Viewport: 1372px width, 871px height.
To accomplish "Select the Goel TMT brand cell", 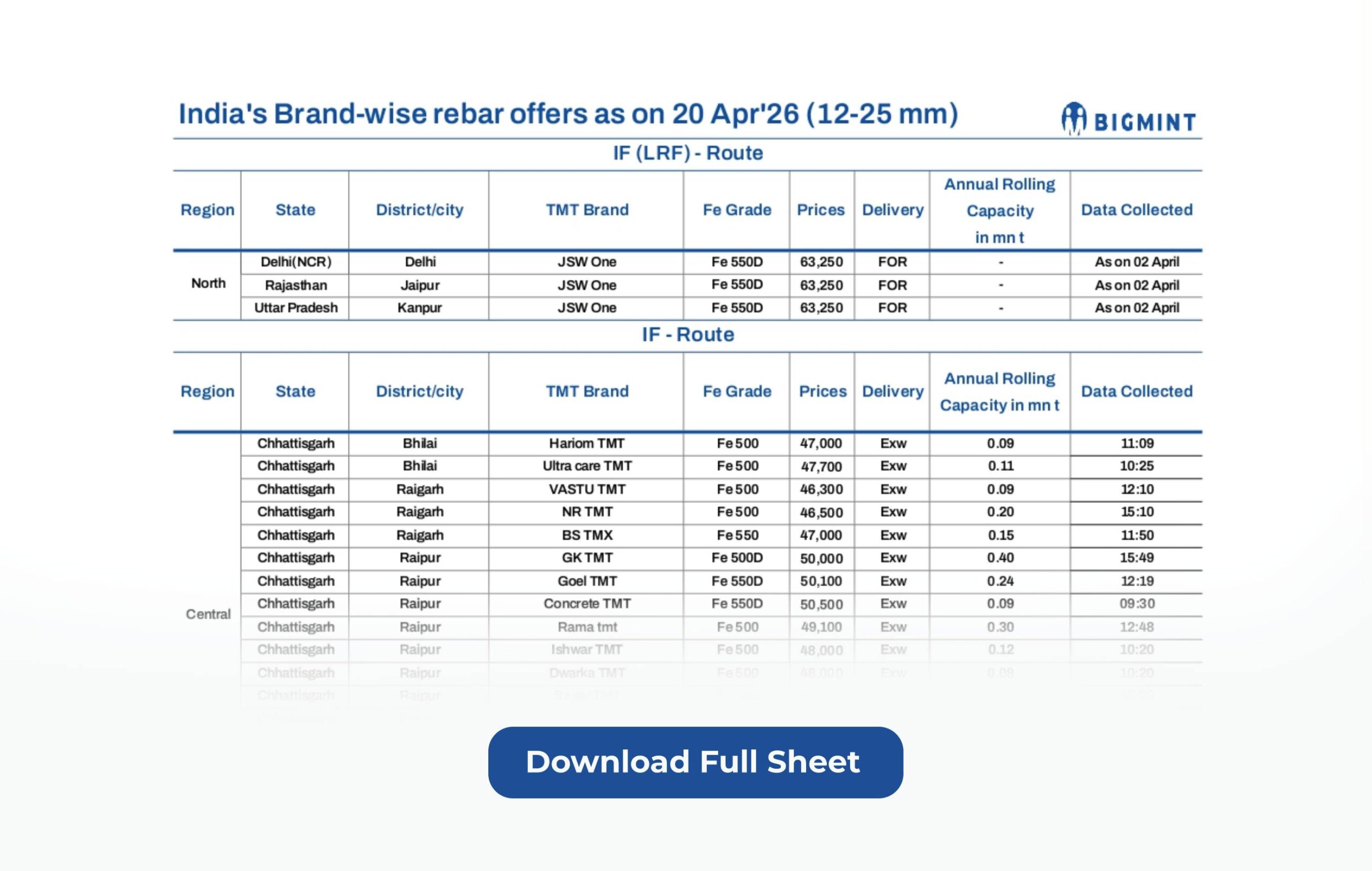I will coord(586,581).
